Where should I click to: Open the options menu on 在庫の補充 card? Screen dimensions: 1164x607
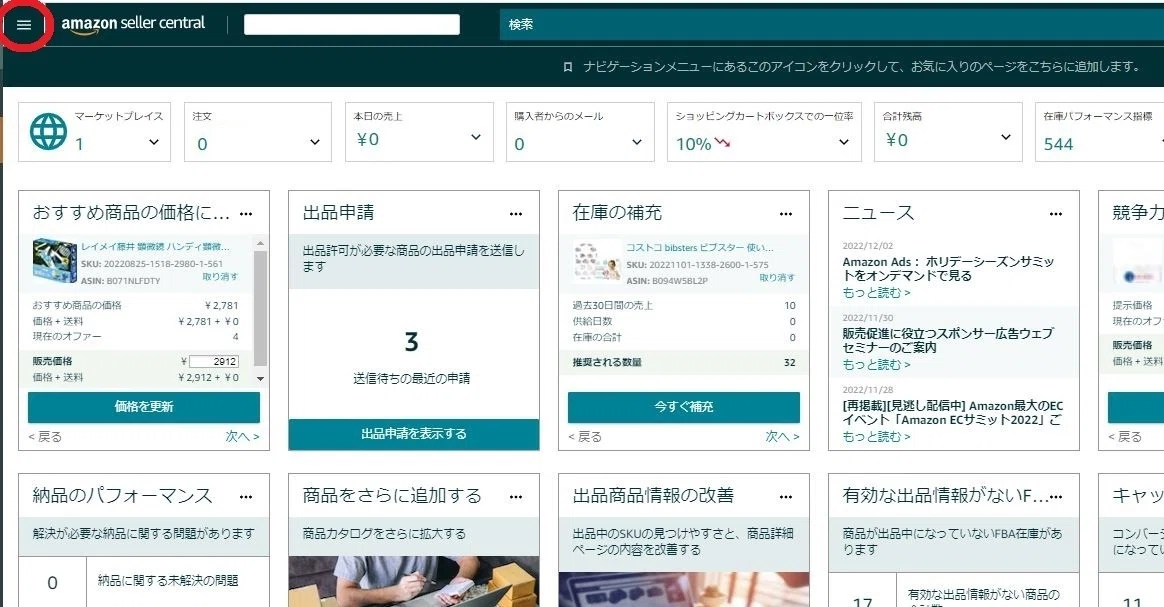tap(786, 214)
